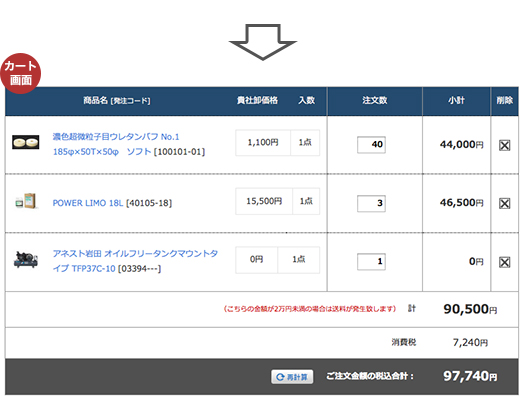Click the red カート画面 badge
This screenshot has width=525, height=400.
(x=20, y=73)
